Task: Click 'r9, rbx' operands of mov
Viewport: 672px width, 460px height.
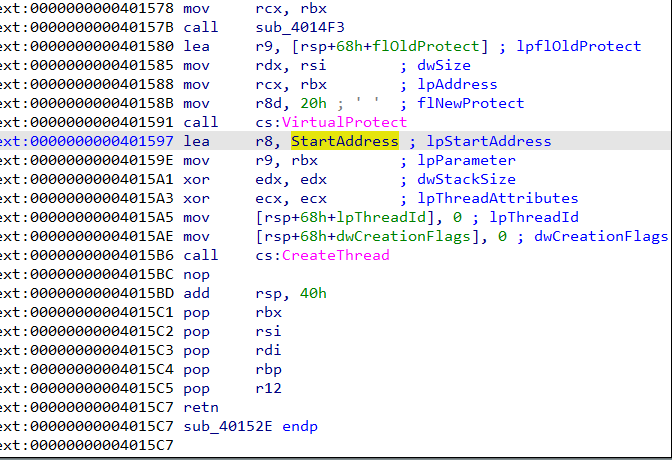Action: 286,160
